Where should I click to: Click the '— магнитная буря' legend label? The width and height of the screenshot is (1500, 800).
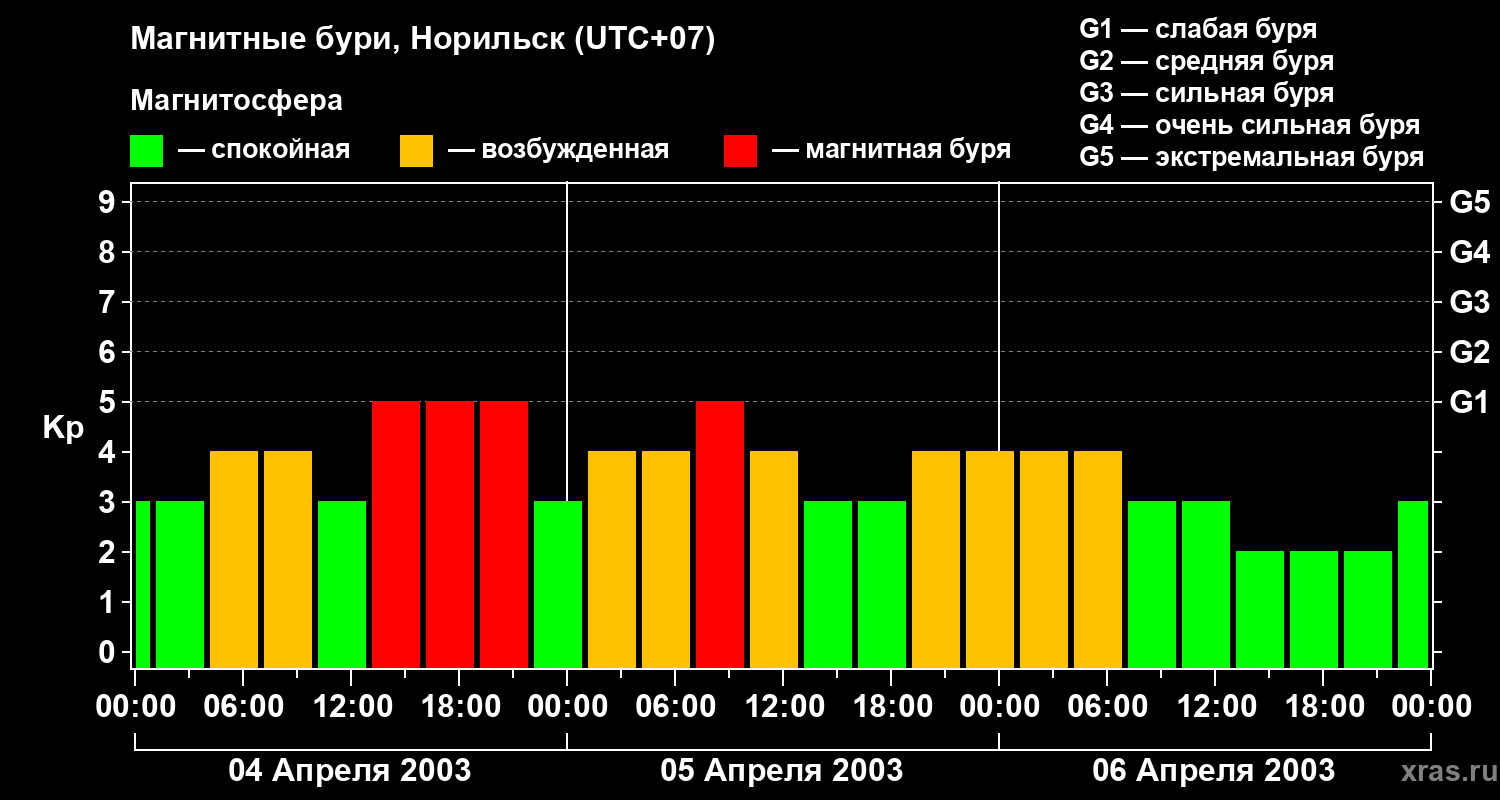coord(892,151)
